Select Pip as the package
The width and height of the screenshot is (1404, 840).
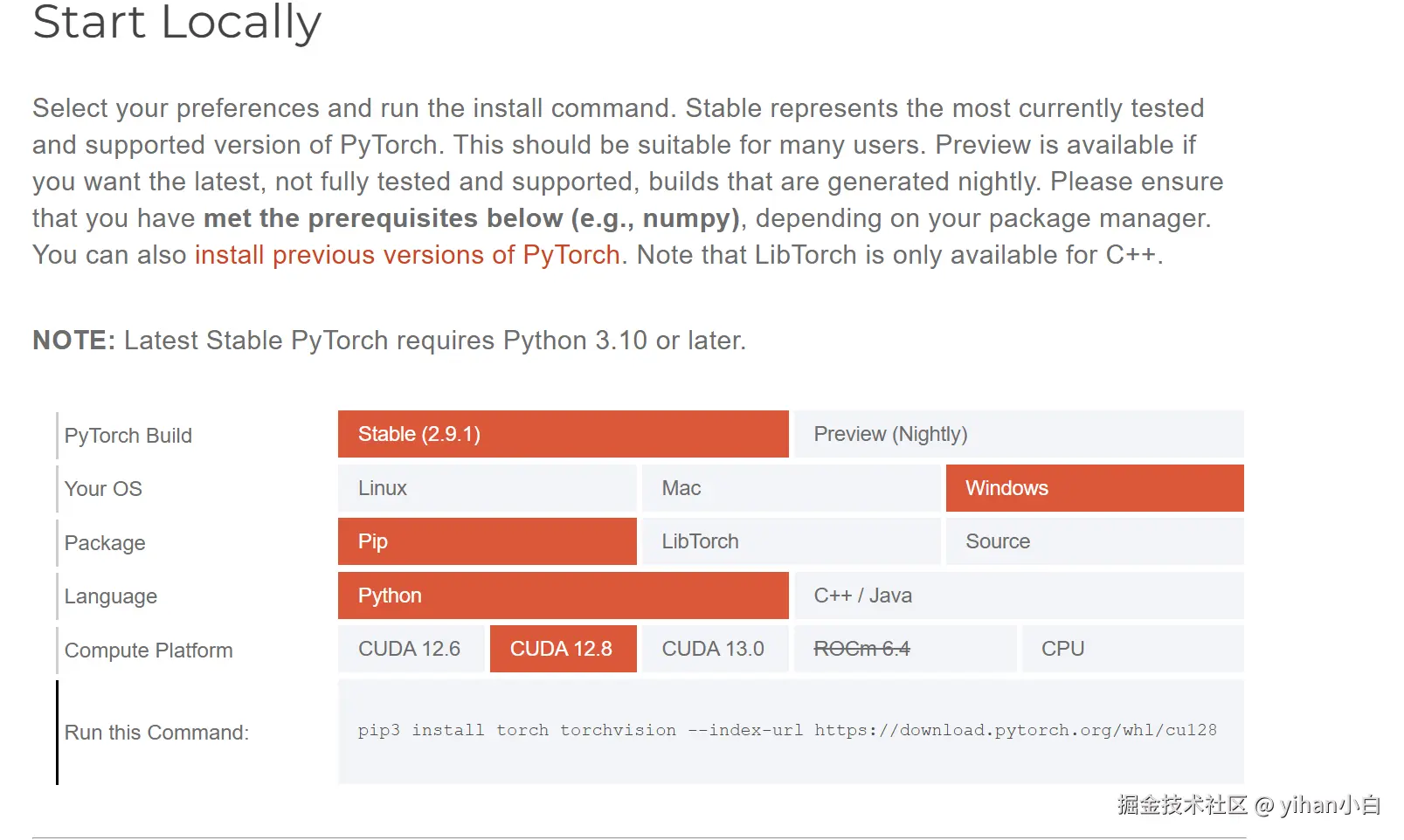point(487,541)
